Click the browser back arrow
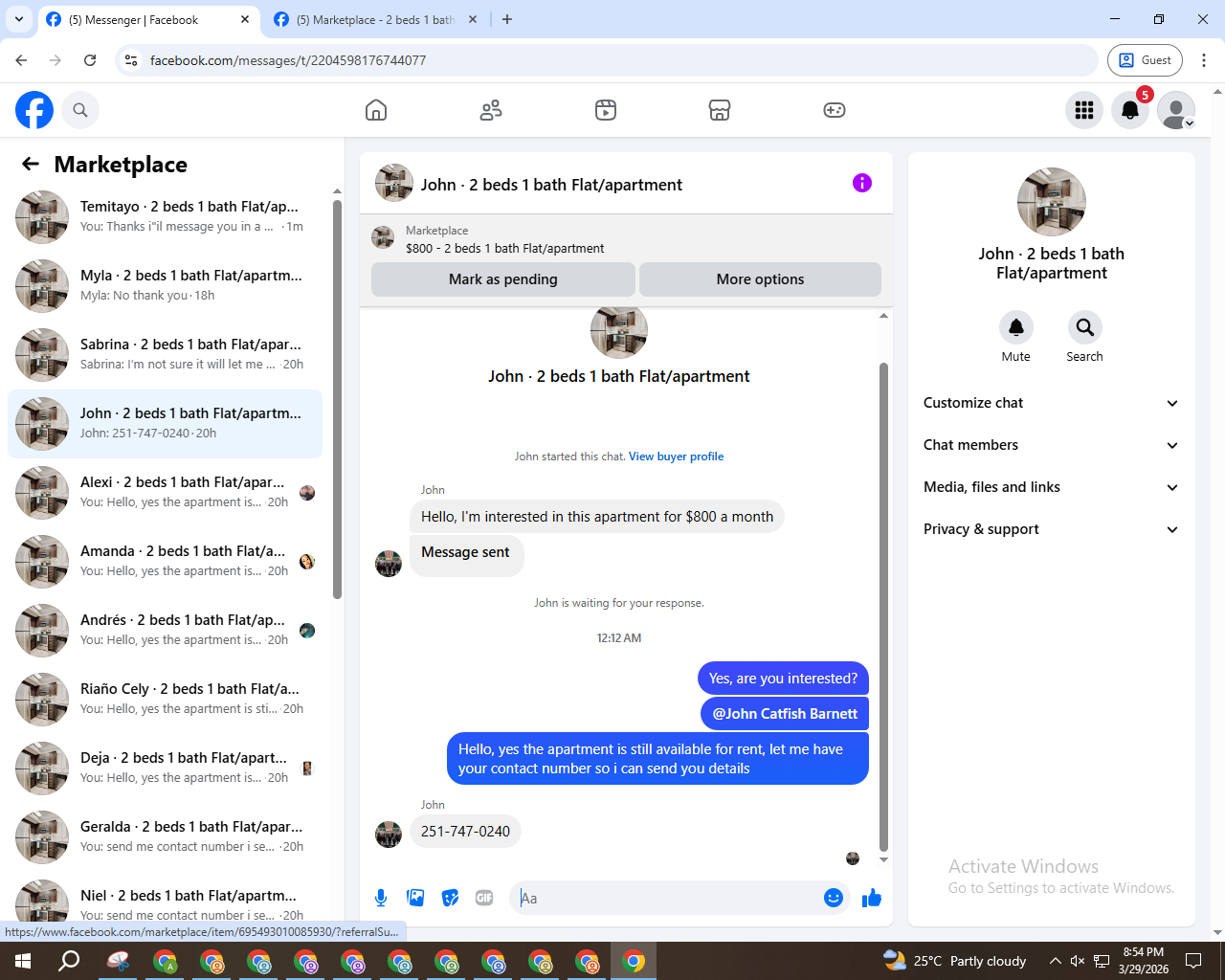 pyautogui.click(x=21, y=60)
